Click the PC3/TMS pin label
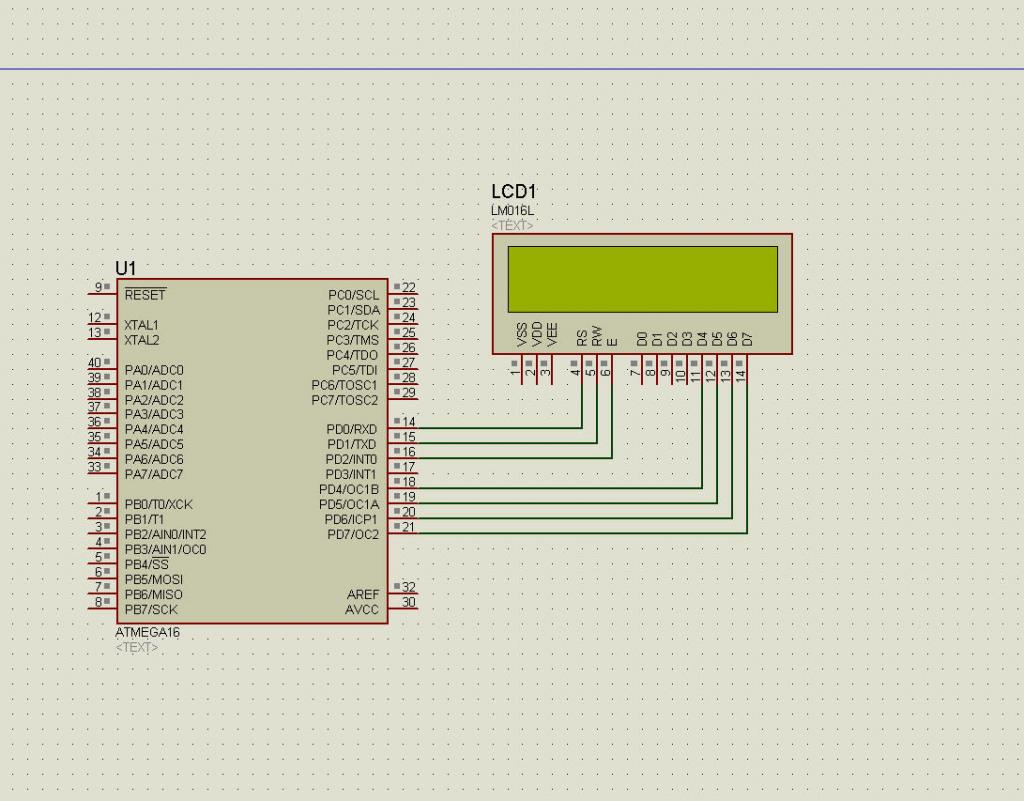This screenshot has width=1024, height=801. pyautogui.click(x=353, y=339)
